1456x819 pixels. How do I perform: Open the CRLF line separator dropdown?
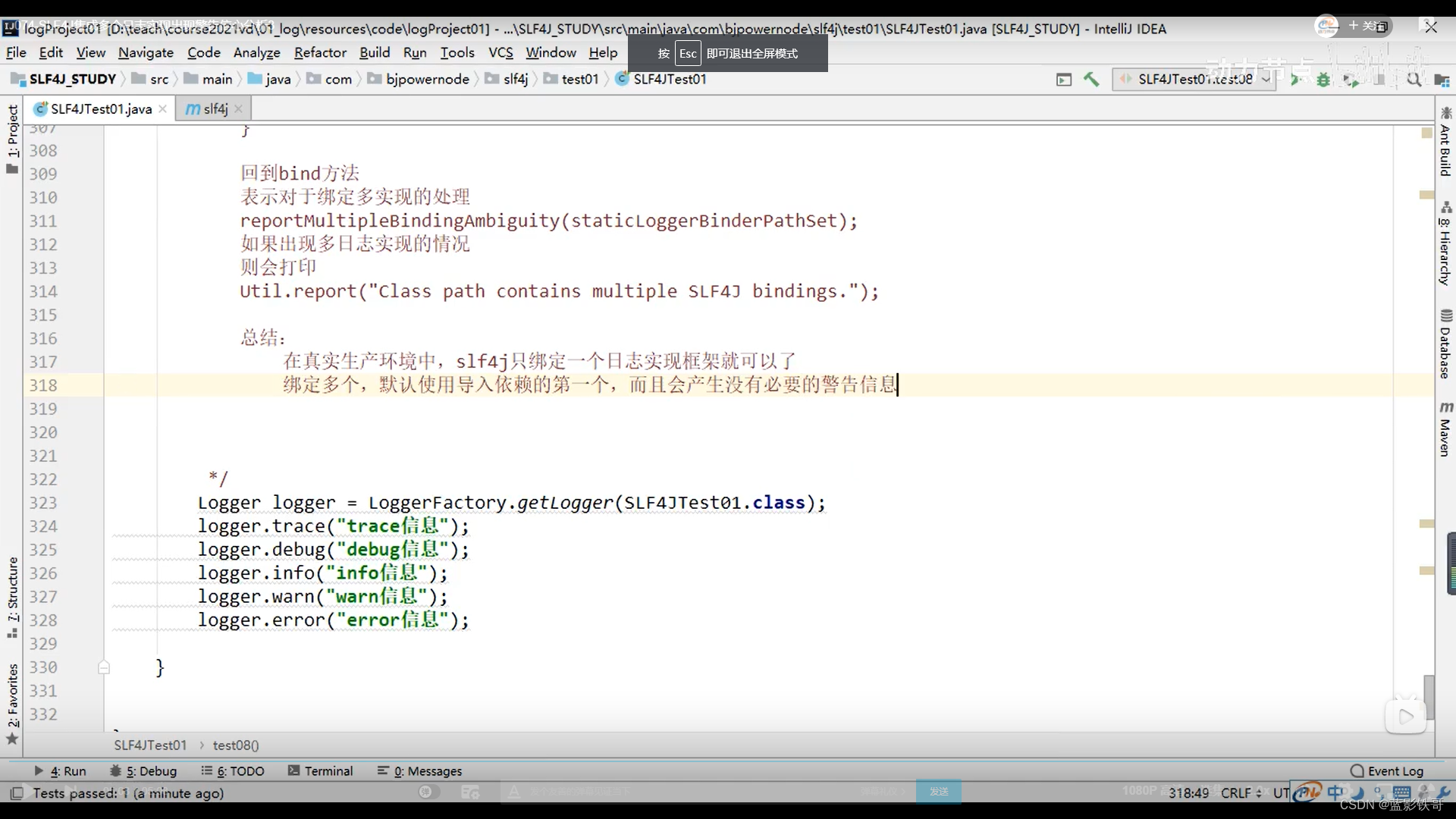coord(1241,792)
